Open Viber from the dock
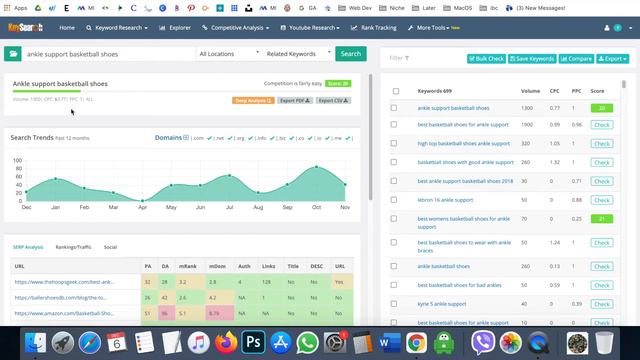The height and width of the screenshot is (360, 640). tap(483, 342)
